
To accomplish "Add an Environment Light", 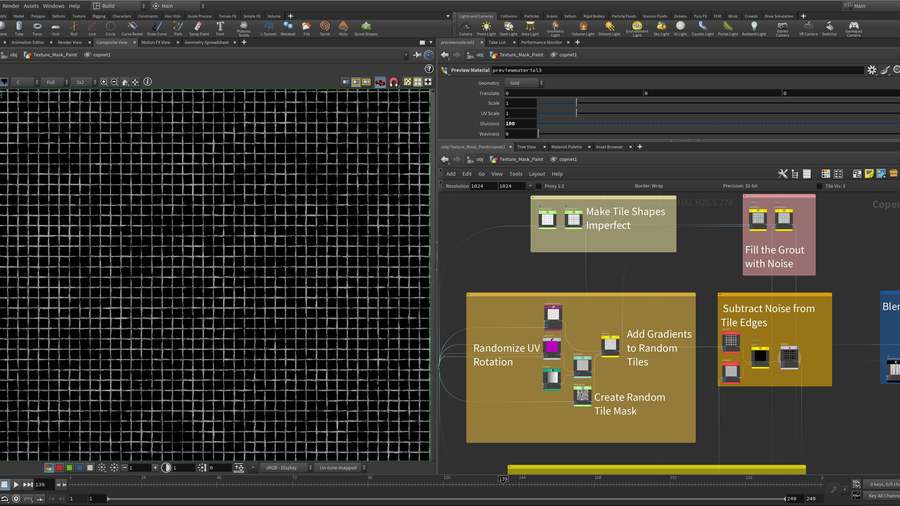I will pos(637,29).
